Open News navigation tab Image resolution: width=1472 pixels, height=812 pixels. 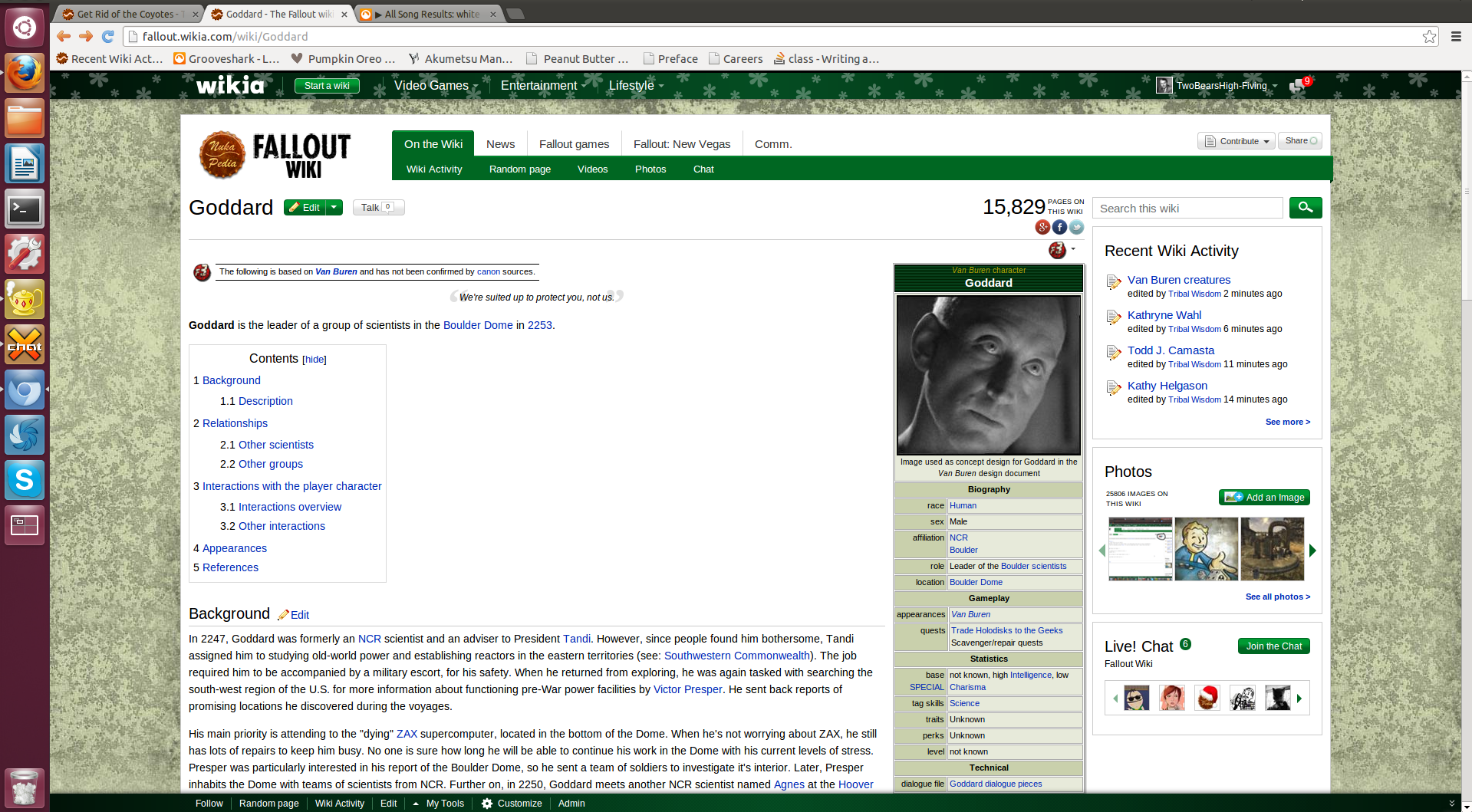coord(500,143)
